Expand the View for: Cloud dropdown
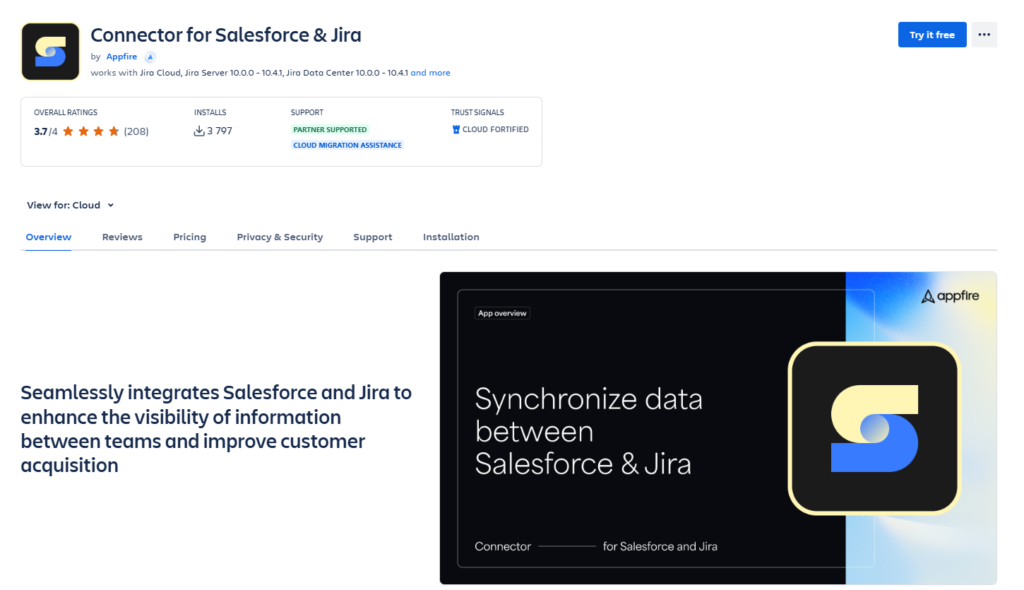 coord(70,205)
